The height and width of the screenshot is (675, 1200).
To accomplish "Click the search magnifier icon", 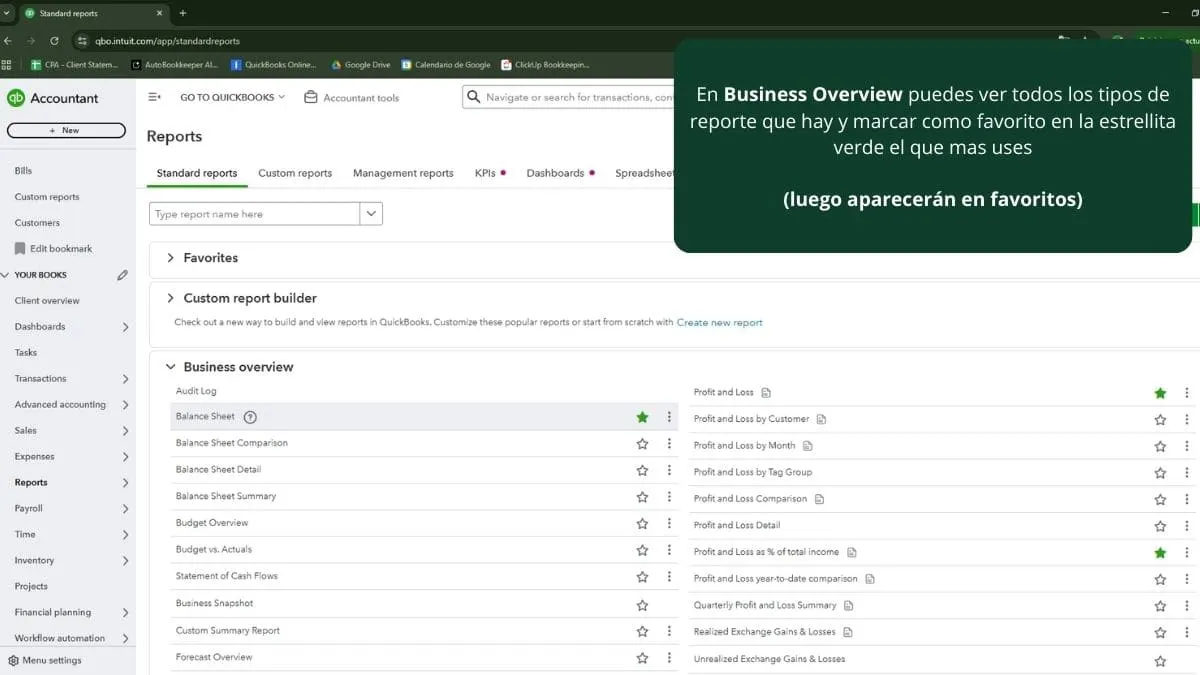I will point(474,97).
